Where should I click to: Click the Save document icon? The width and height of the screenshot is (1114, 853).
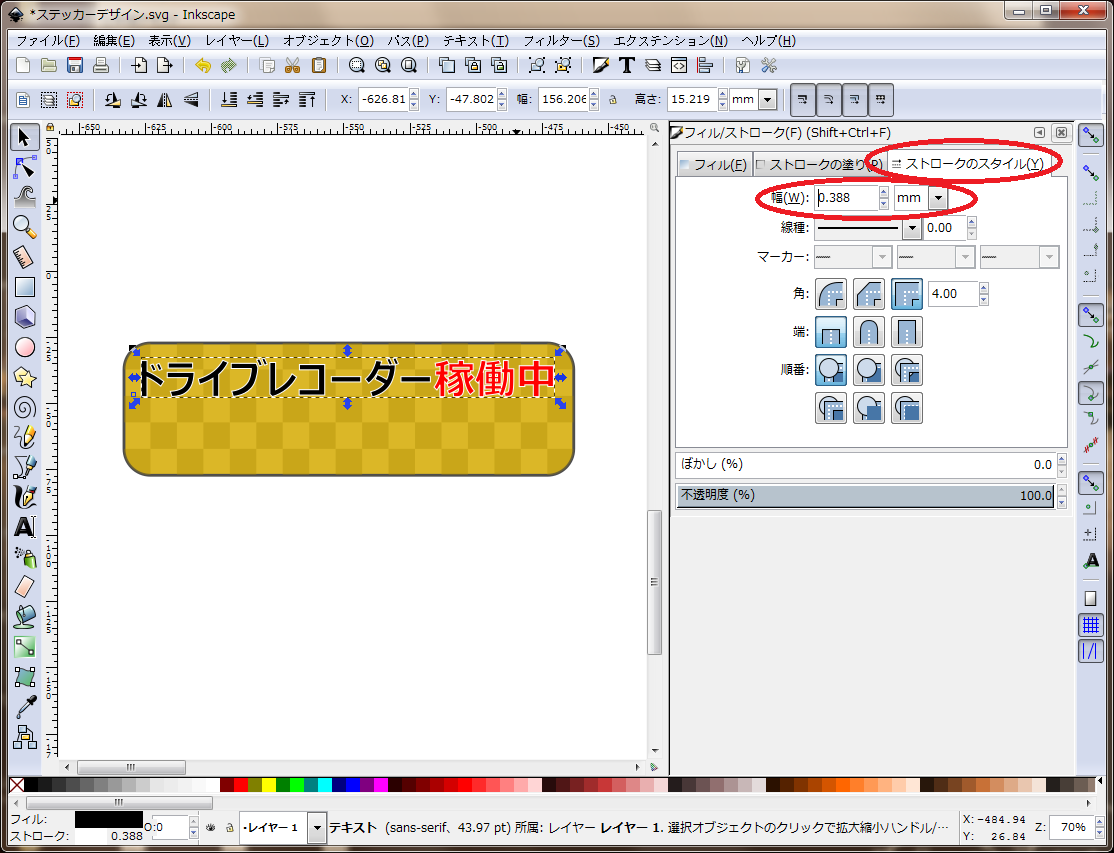pyautogui.click(x=75, y=66)
